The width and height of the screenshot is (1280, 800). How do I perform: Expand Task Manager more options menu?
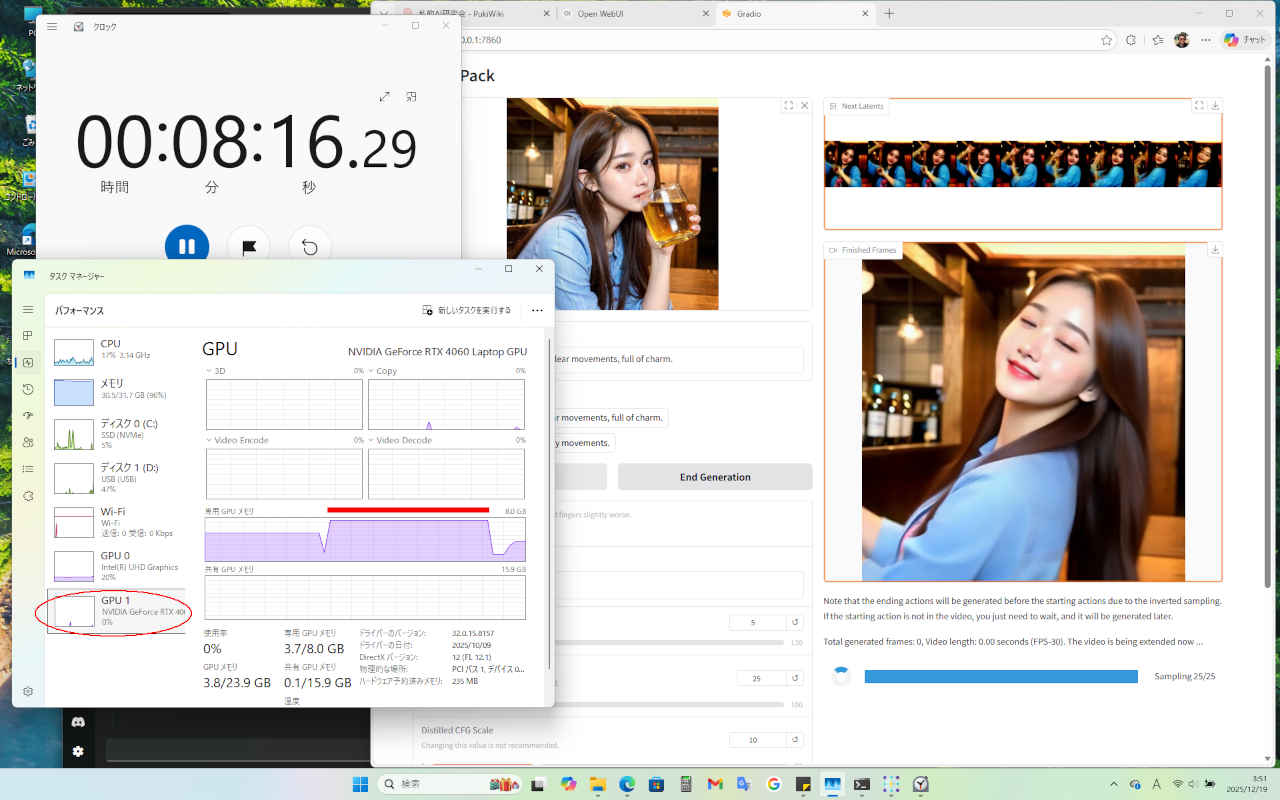click(537, 310)
